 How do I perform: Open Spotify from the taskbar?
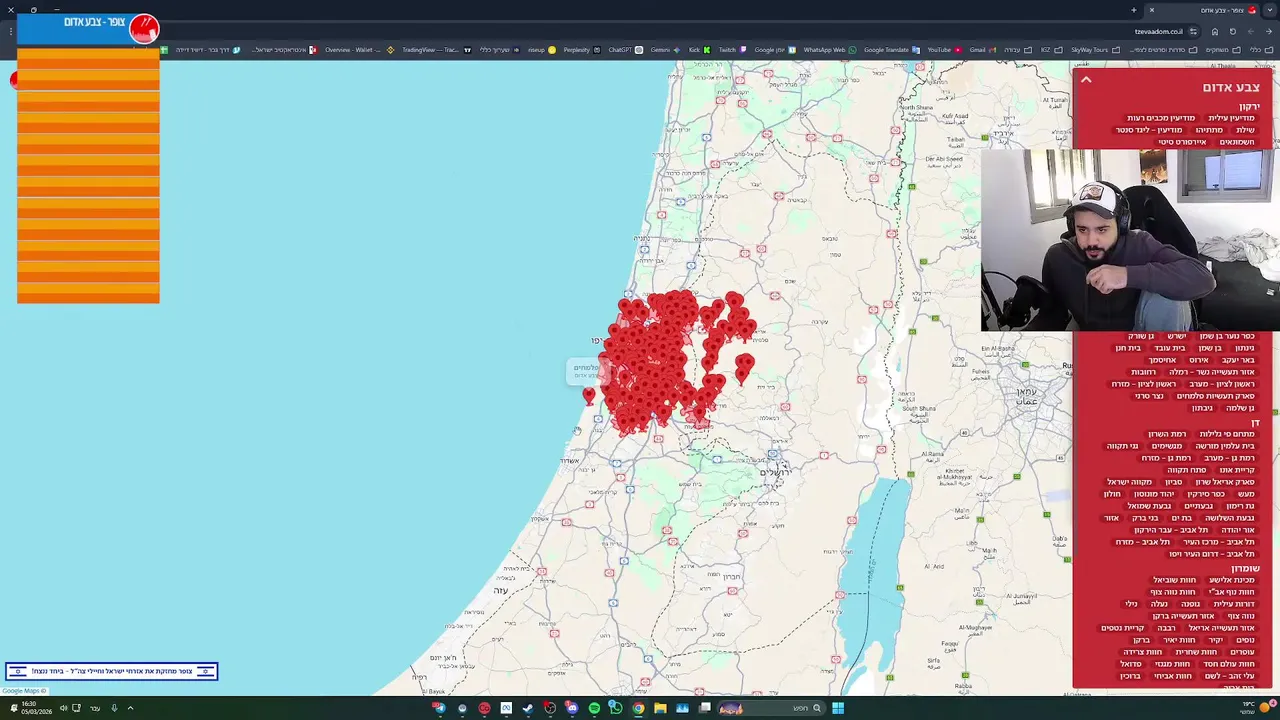594,708
